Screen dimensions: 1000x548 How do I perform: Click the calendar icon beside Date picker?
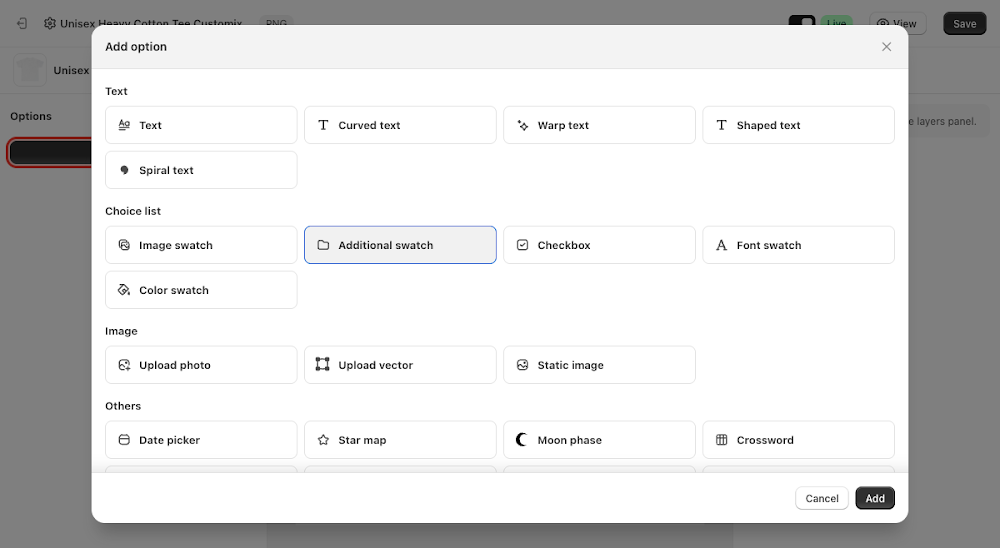click(x=124, y=440)
